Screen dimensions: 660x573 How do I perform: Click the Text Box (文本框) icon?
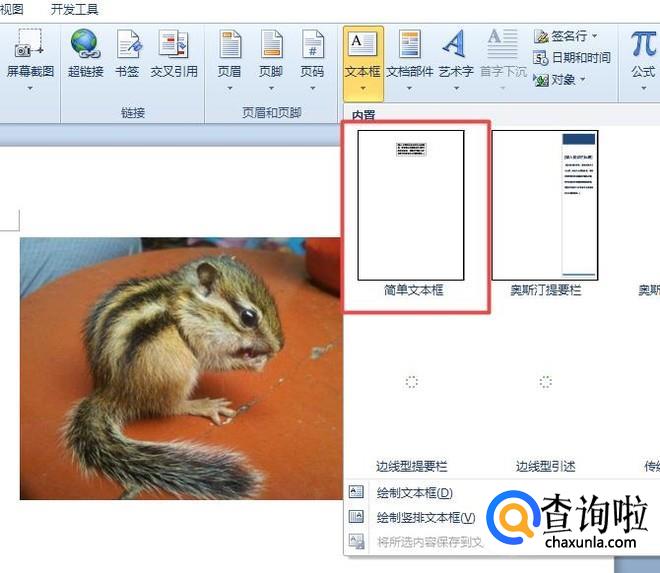(362, 44)
